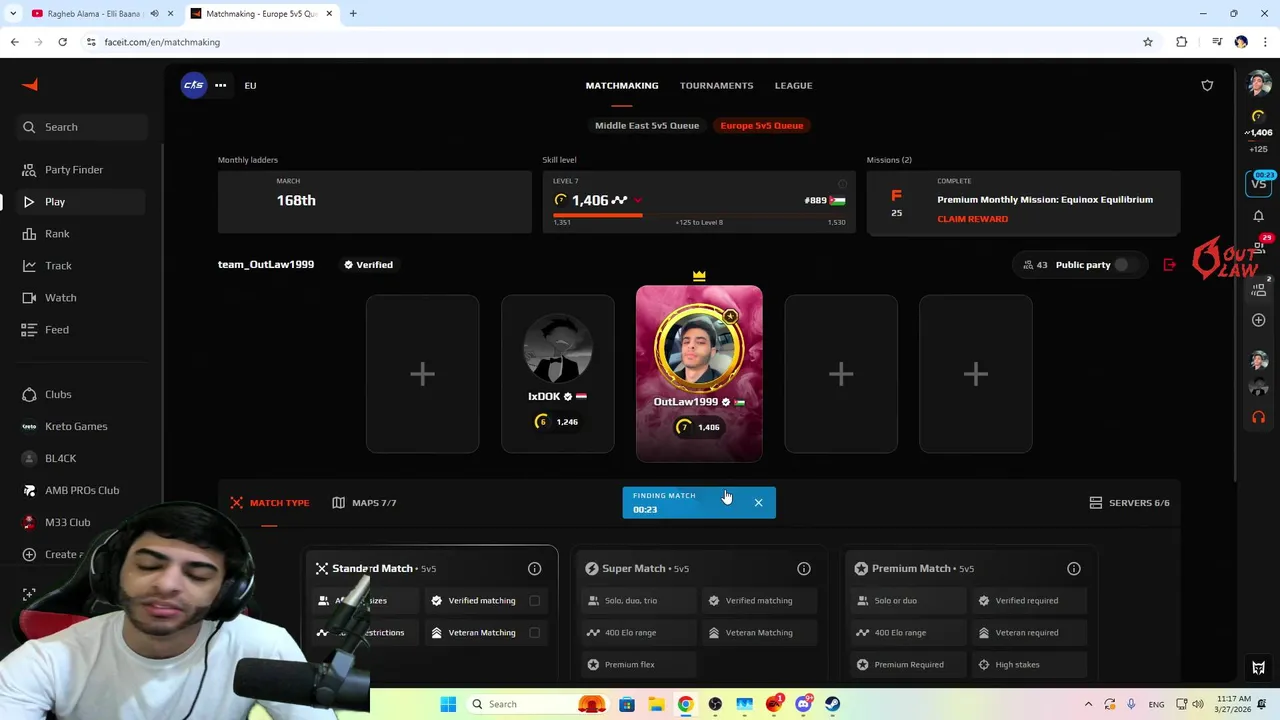Screen dimensions: 1280x720
Task: Select the Super Match card title
Action: (636, 569)
